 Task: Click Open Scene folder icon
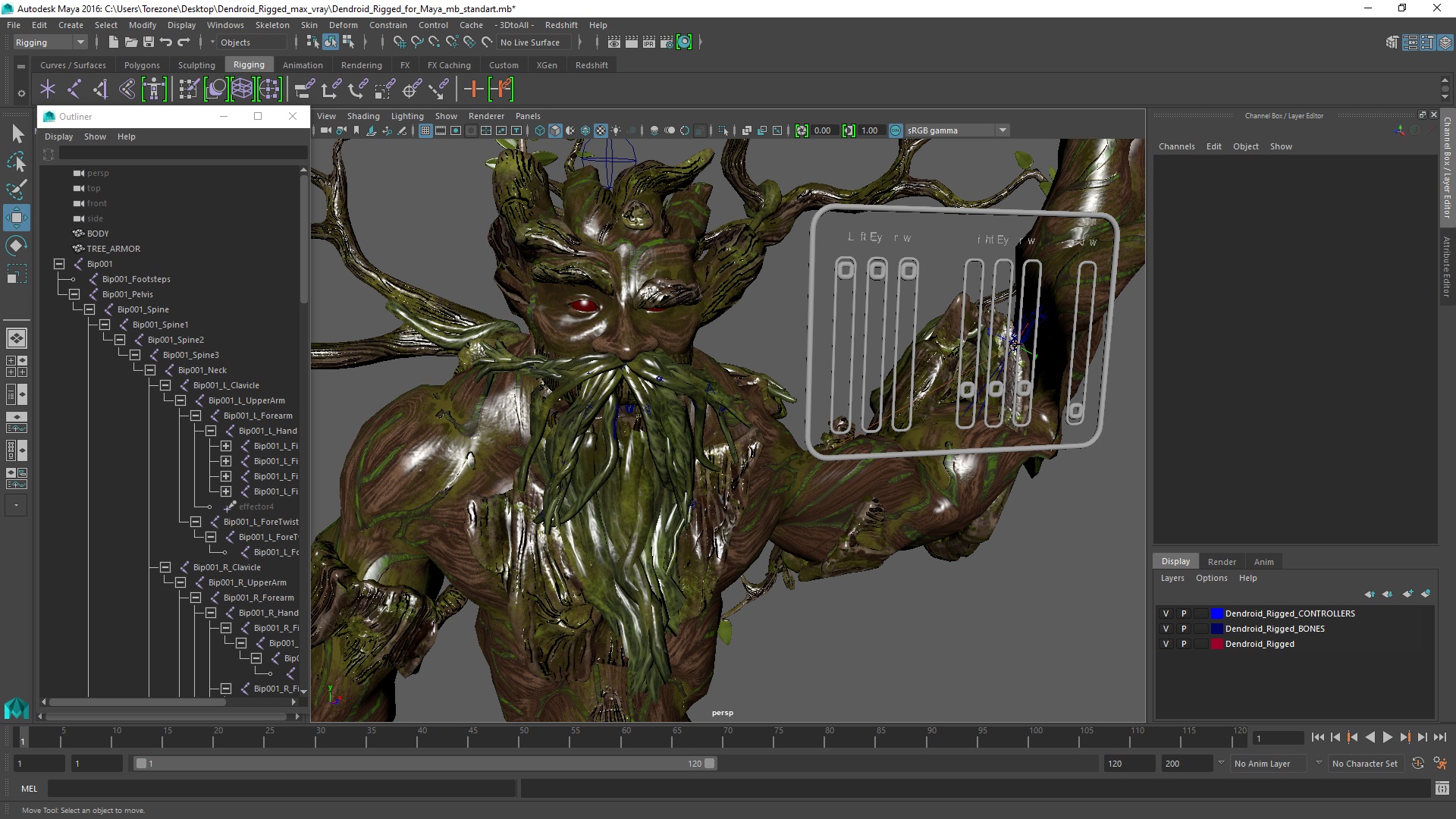point(131,42)
